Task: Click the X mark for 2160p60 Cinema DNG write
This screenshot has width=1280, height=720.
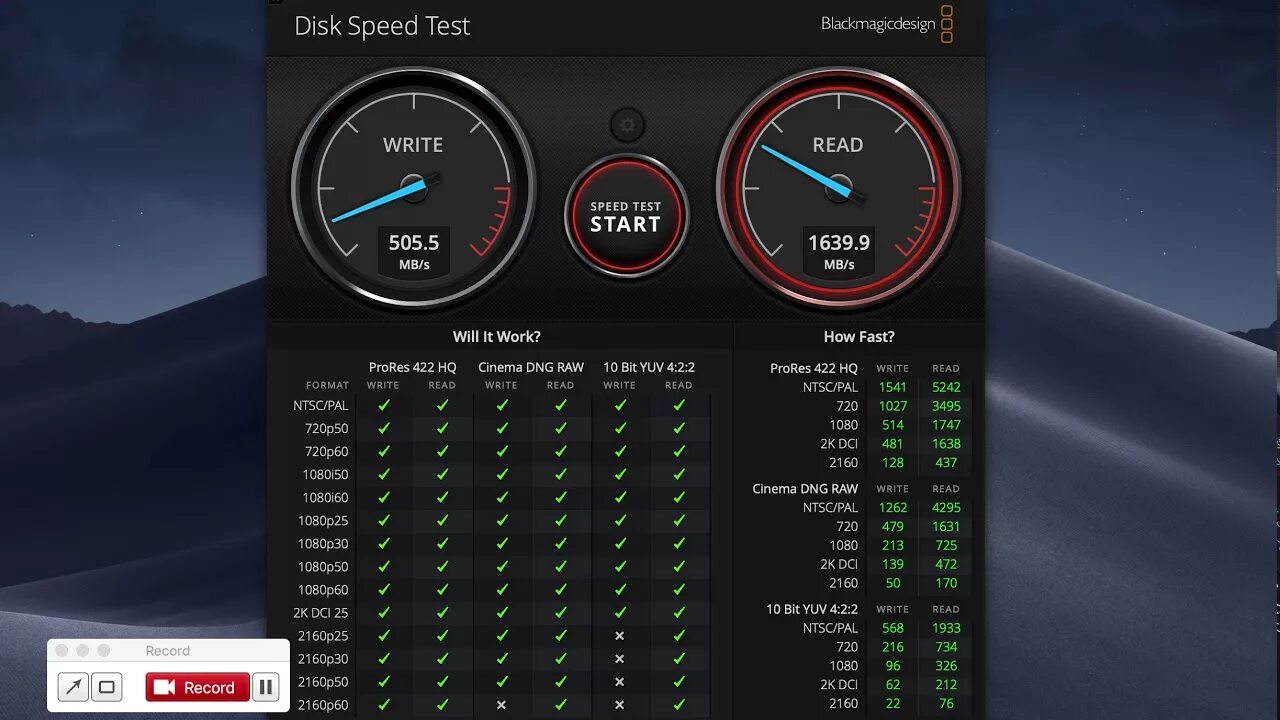Action: 501,705
